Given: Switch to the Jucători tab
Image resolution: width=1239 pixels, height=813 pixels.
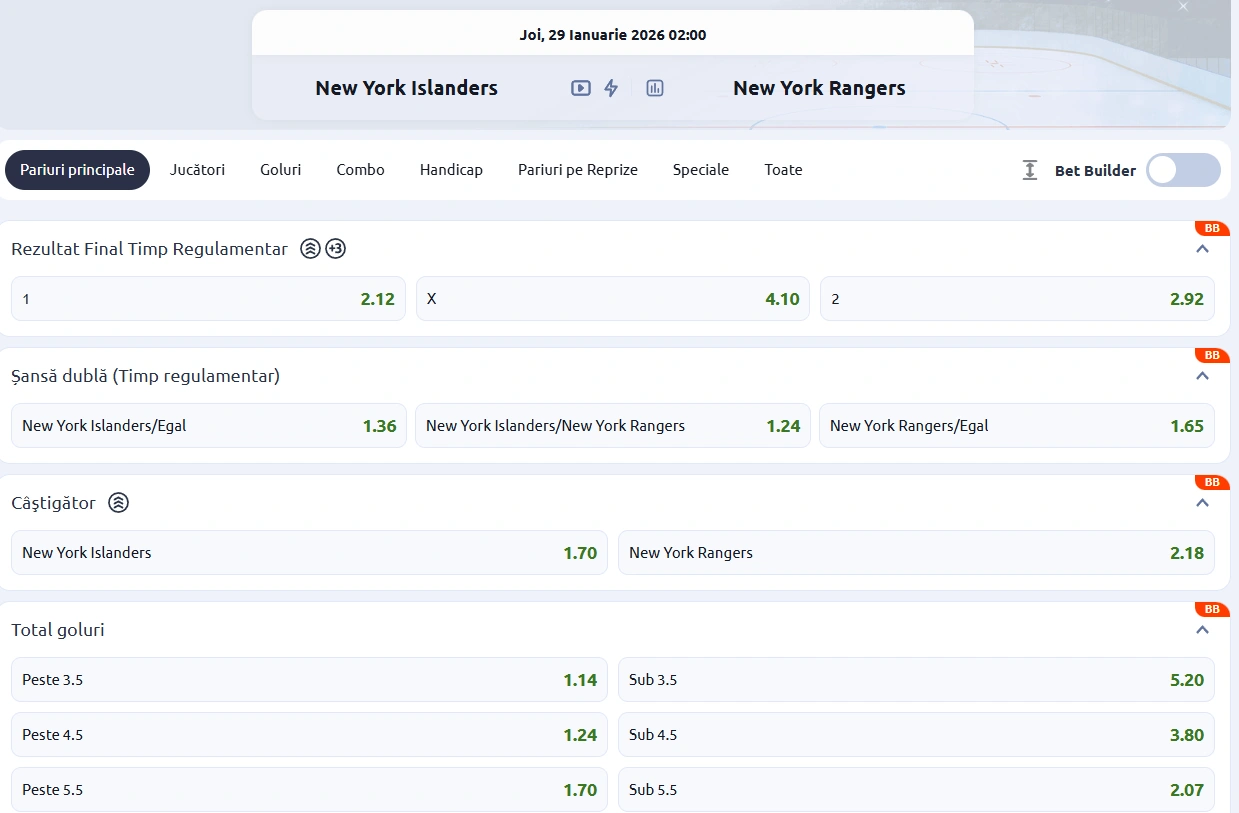Looking at the screenshot, I should [x=197, y=170].
